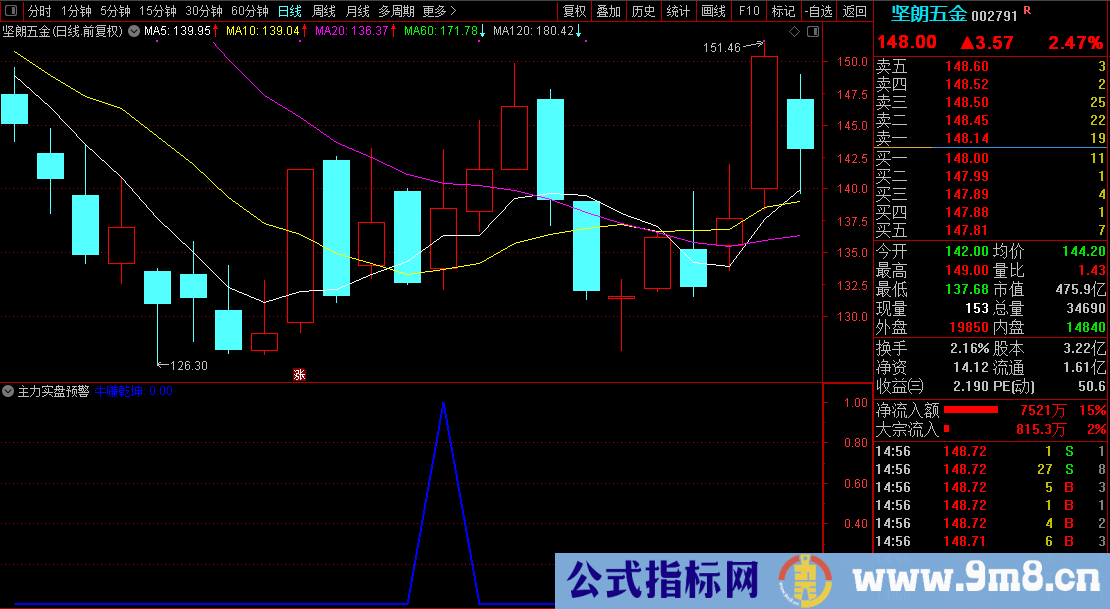Open the 叠加 overlay function
Screen dimensions: 1110x609
click(607, 11)
